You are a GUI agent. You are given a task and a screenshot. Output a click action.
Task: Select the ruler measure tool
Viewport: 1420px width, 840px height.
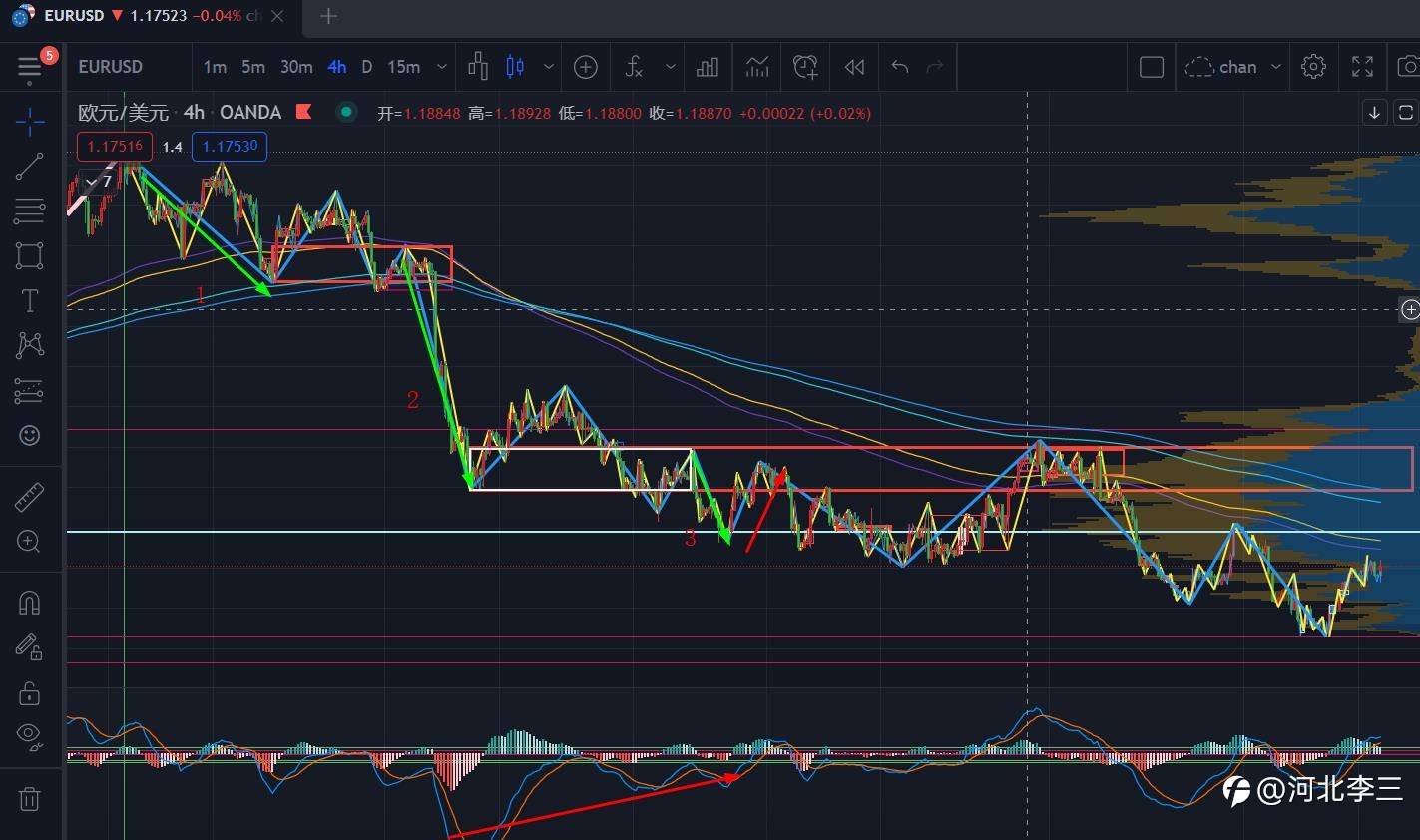pos(30,496)
